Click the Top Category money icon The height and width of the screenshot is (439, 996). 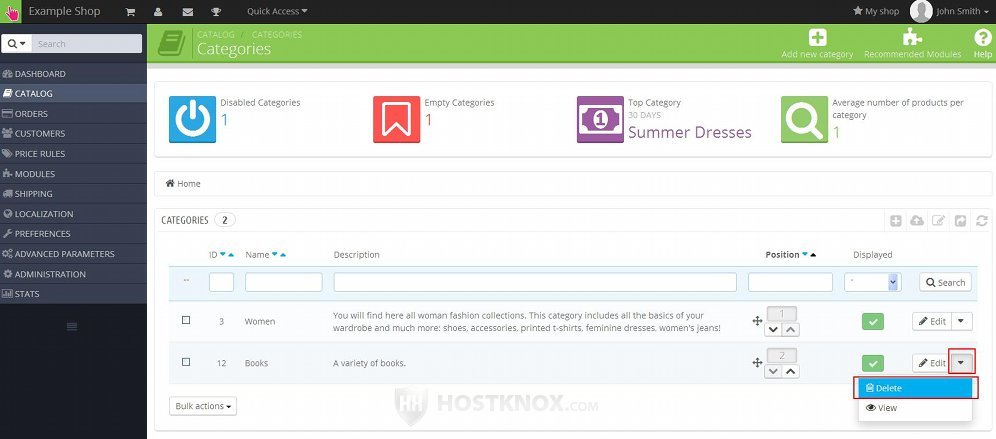tap(600, 119)
